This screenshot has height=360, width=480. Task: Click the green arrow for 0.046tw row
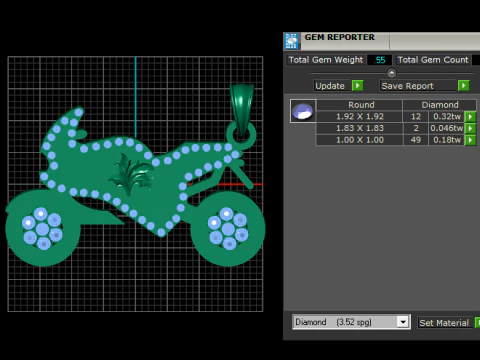coord(470,128)
